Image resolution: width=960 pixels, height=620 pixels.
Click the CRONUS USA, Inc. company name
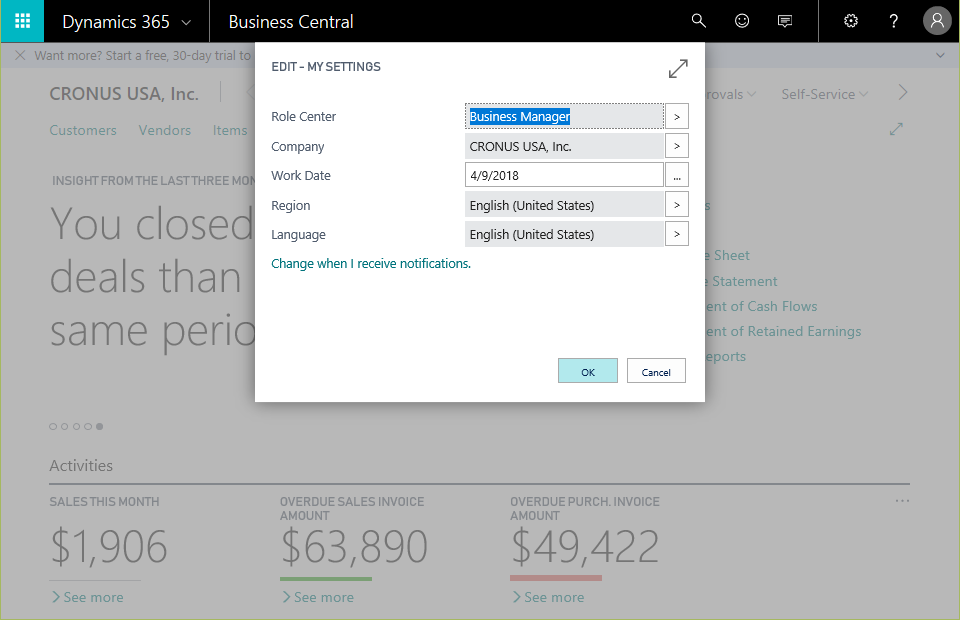[x=124, y=94]
